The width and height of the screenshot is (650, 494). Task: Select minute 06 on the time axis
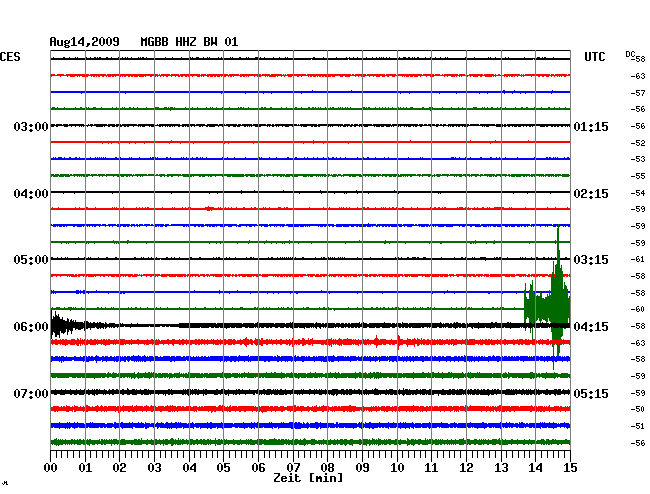[x=258, y=468]
